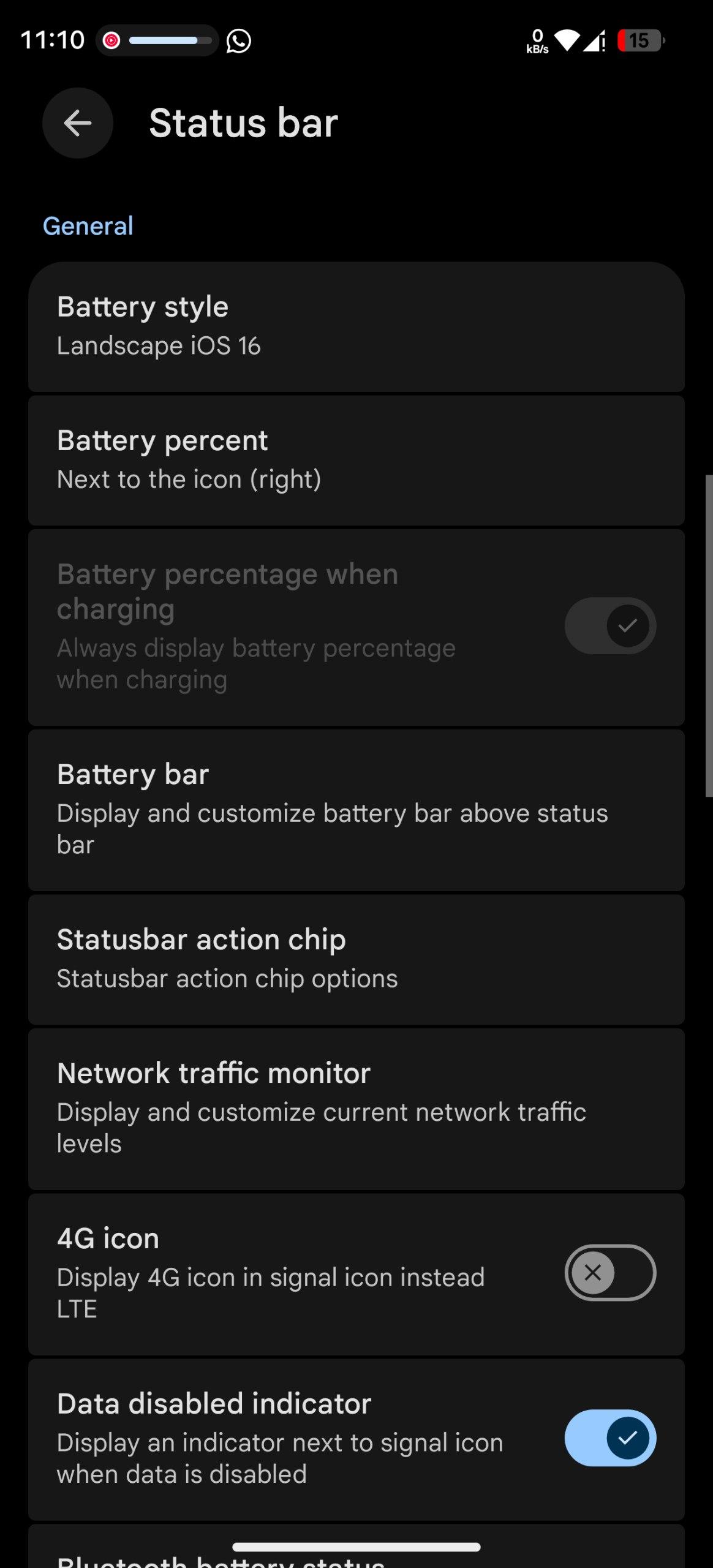This screenshot has width=713, height=1568.
Task: Tap the battery level icon showing 15
Action: coord(640,41)
